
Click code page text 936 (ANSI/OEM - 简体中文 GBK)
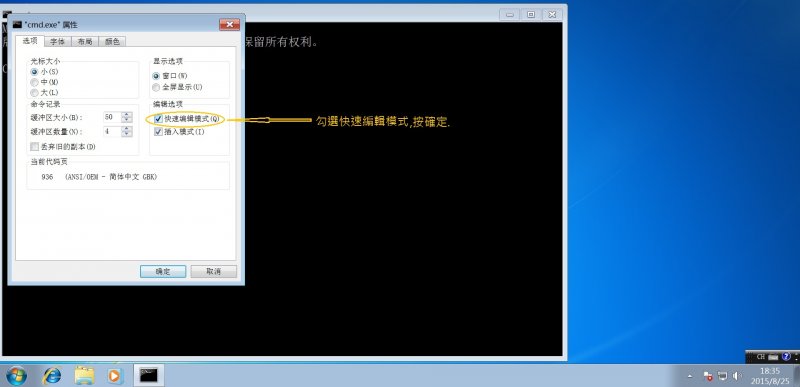[x=99, y=177]
